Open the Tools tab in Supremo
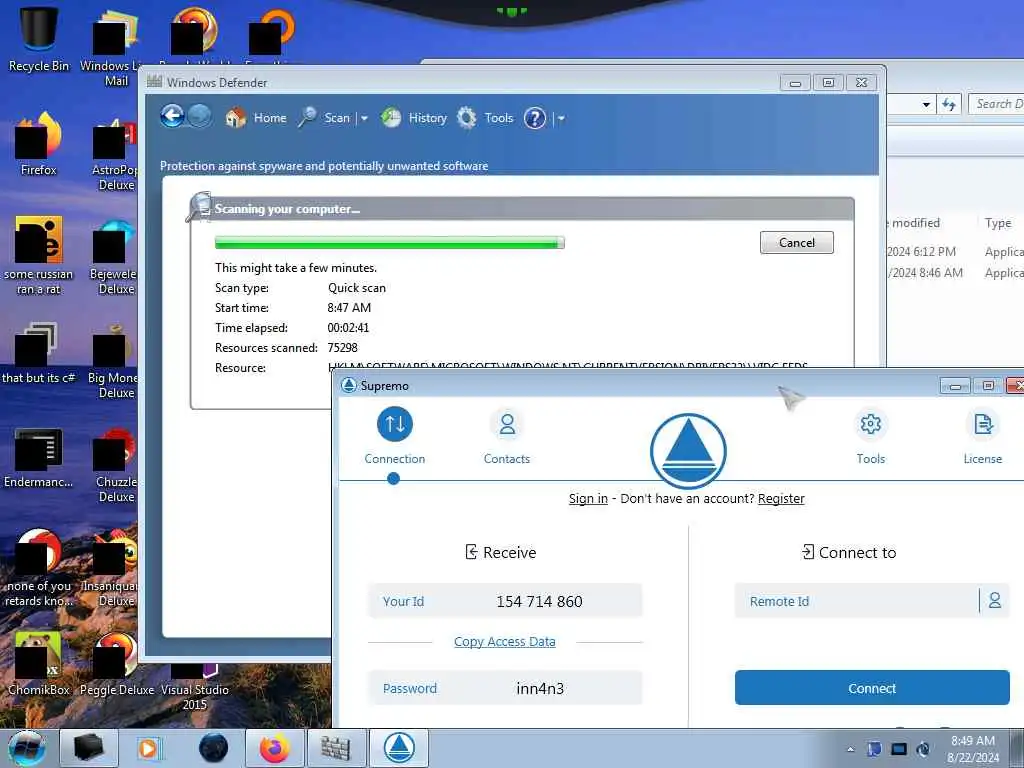The height and width of the screenshot is (768, 1024). tap(871, 436)
